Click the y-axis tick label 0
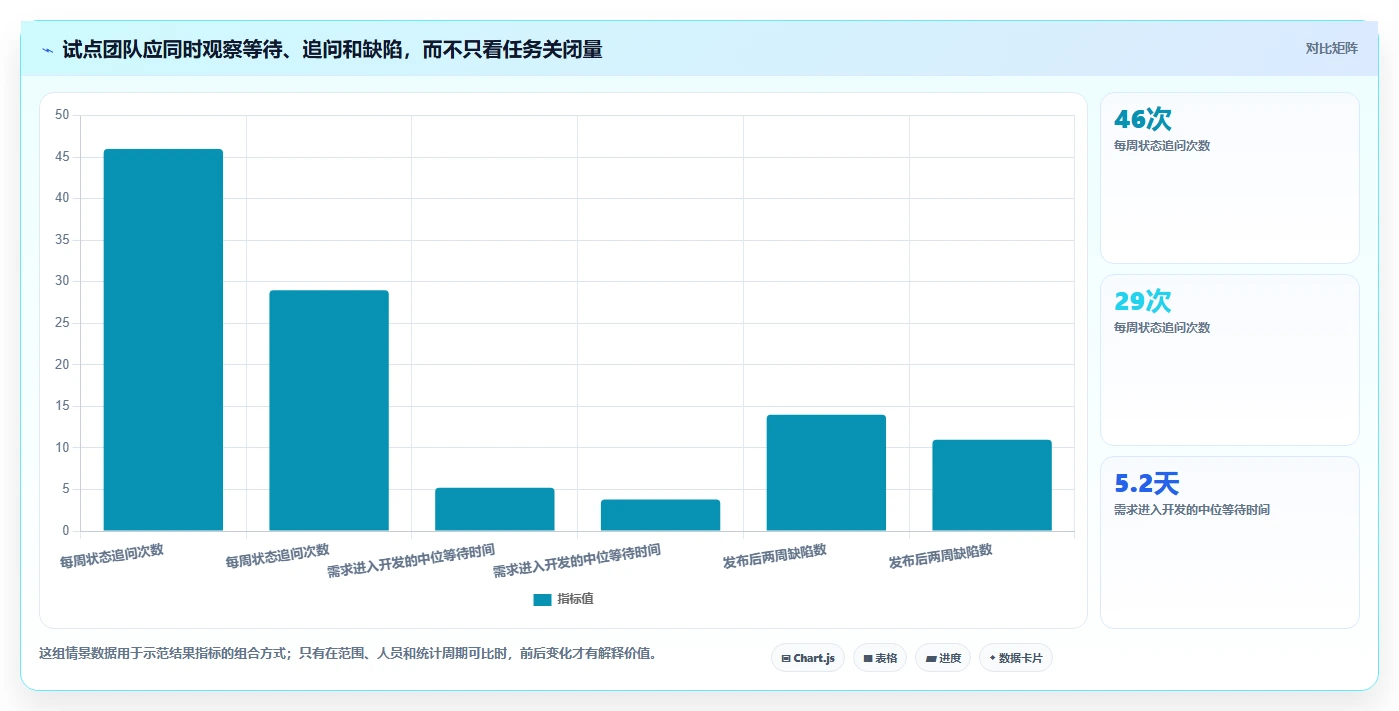1399x711 pixels. 65,531
